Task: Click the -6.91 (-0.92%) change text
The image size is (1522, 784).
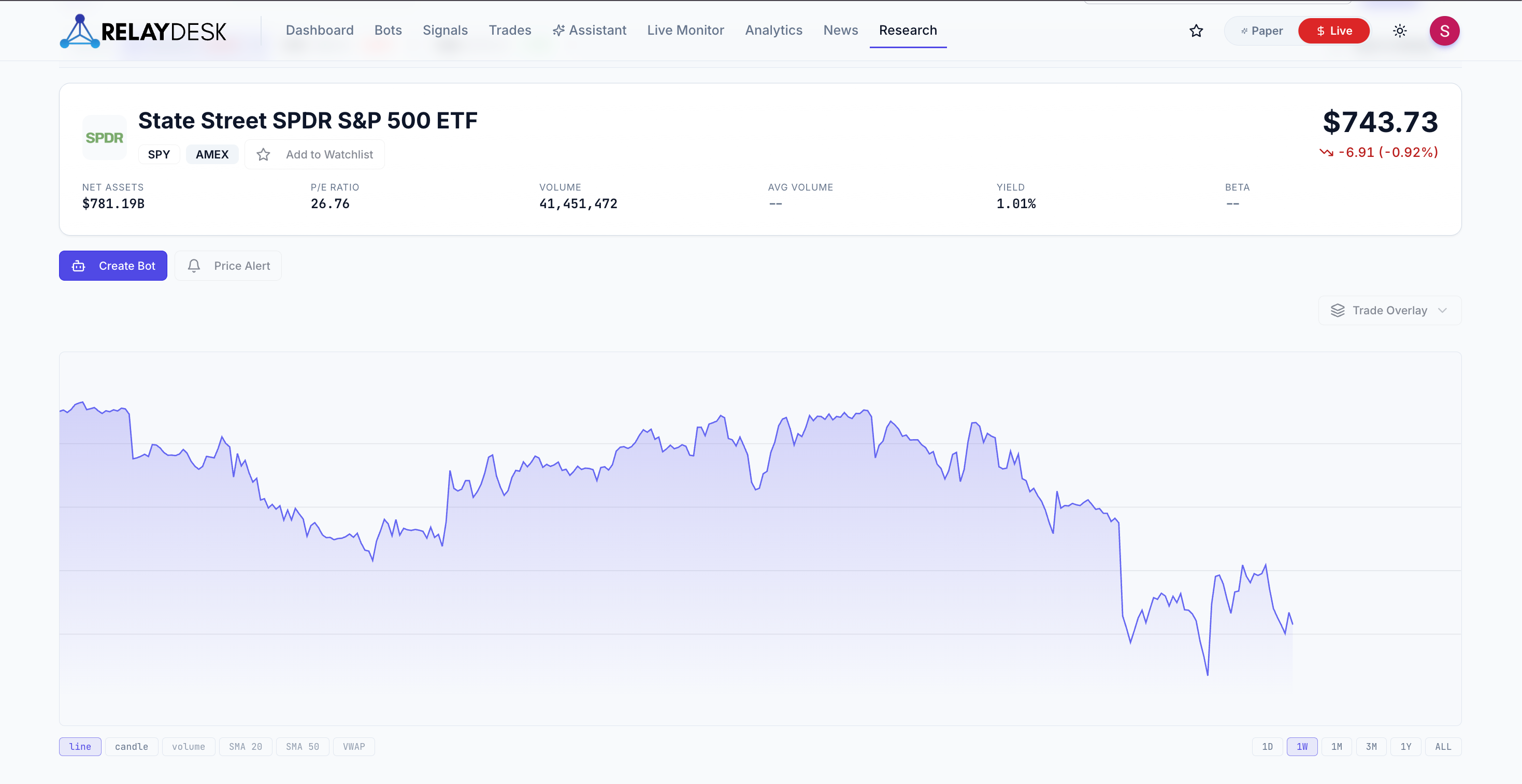Action: (x=1388, y=152)
